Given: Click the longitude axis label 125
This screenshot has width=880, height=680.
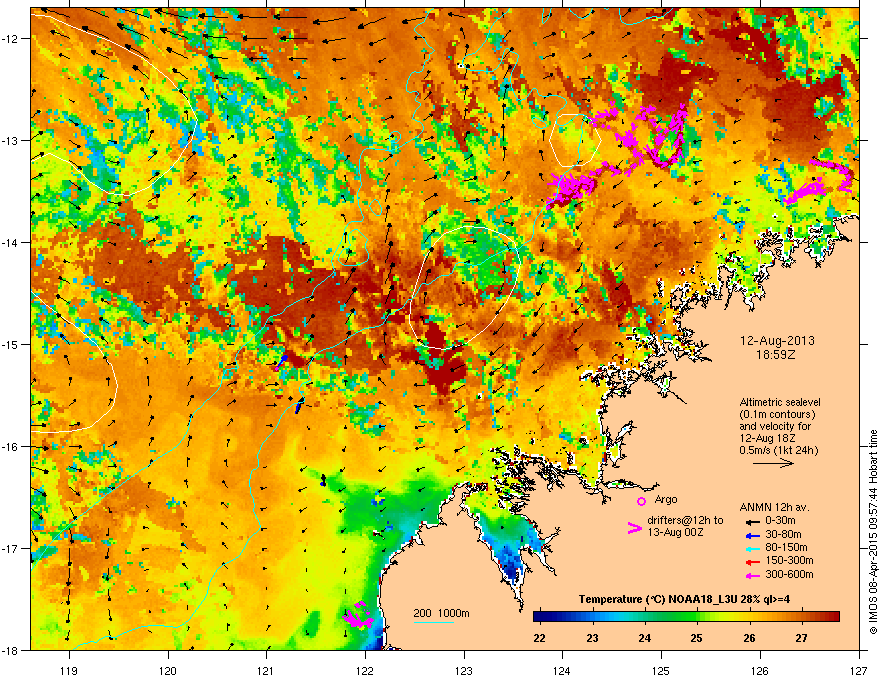Looking at the screenshot, I should click(661, 670).
